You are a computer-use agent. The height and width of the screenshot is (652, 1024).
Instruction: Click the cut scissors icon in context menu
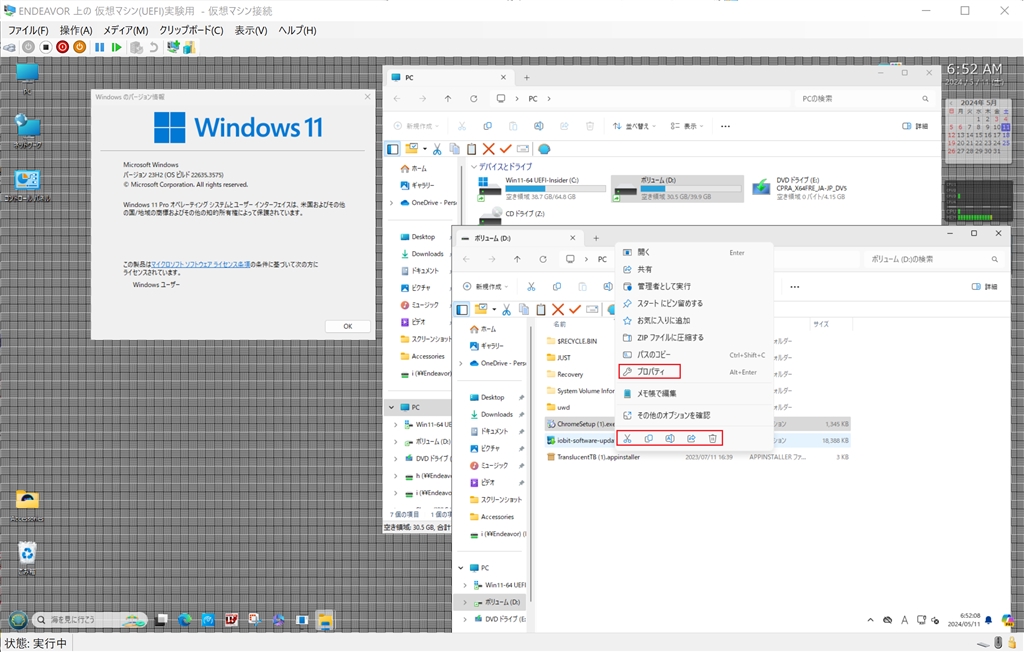tap(628, 438)
